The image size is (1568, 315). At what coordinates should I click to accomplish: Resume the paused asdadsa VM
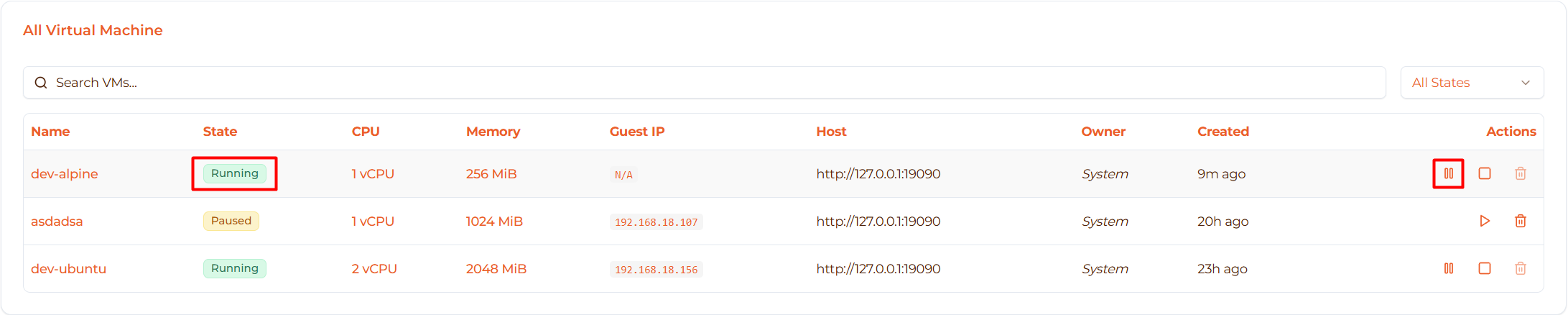(1484, 221)
